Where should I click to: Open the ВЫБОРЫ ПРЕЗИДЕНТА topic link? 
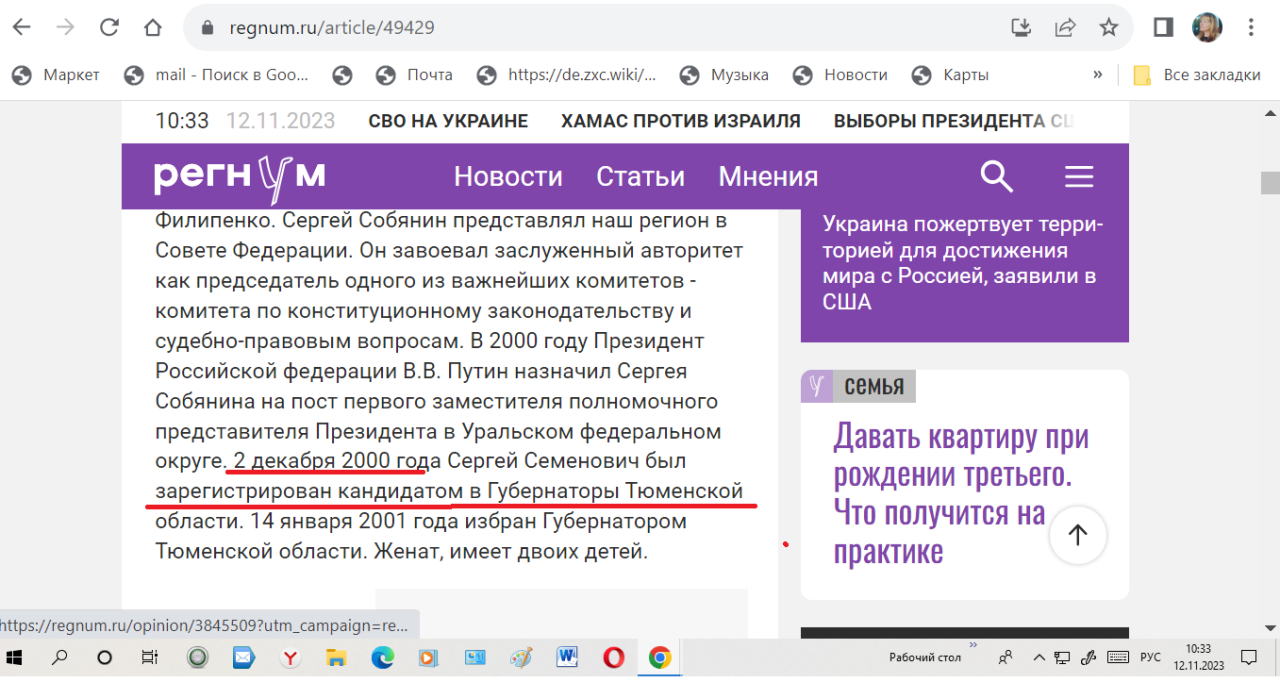(x=953, y=121)
